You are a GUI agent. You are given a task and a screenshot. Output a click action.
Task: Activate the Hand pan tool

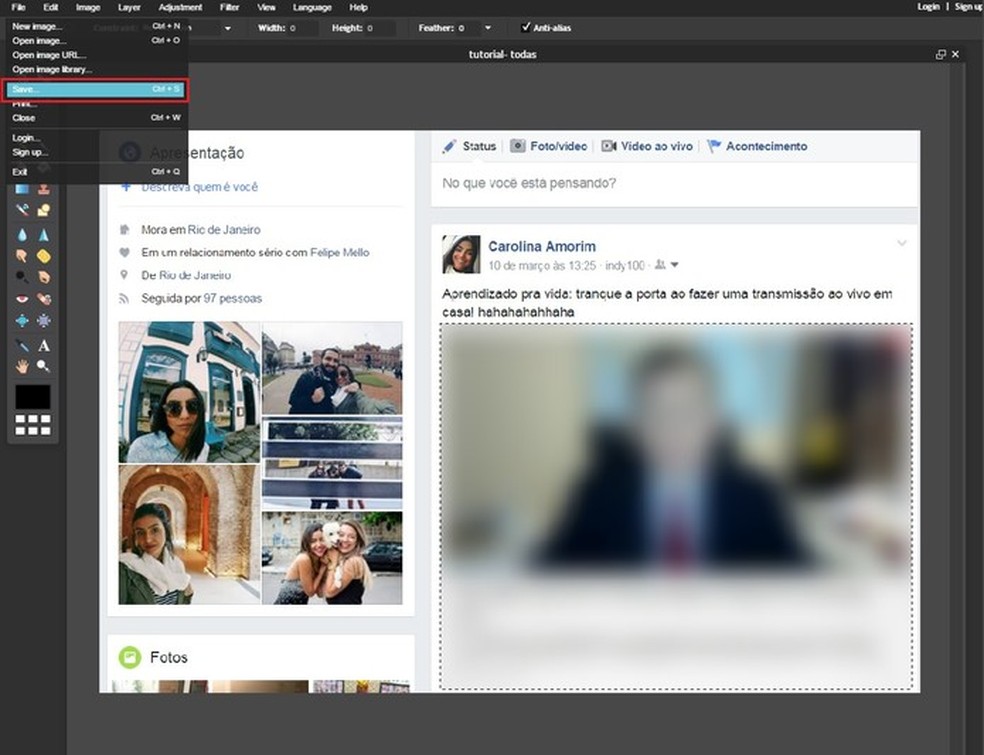tap(22, 366)
